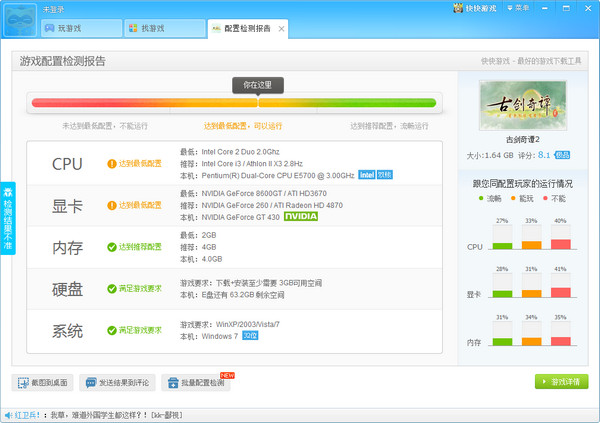Click the 未达到最低配置，不能运行 label
600x423 pixels.
pos(105,126)
